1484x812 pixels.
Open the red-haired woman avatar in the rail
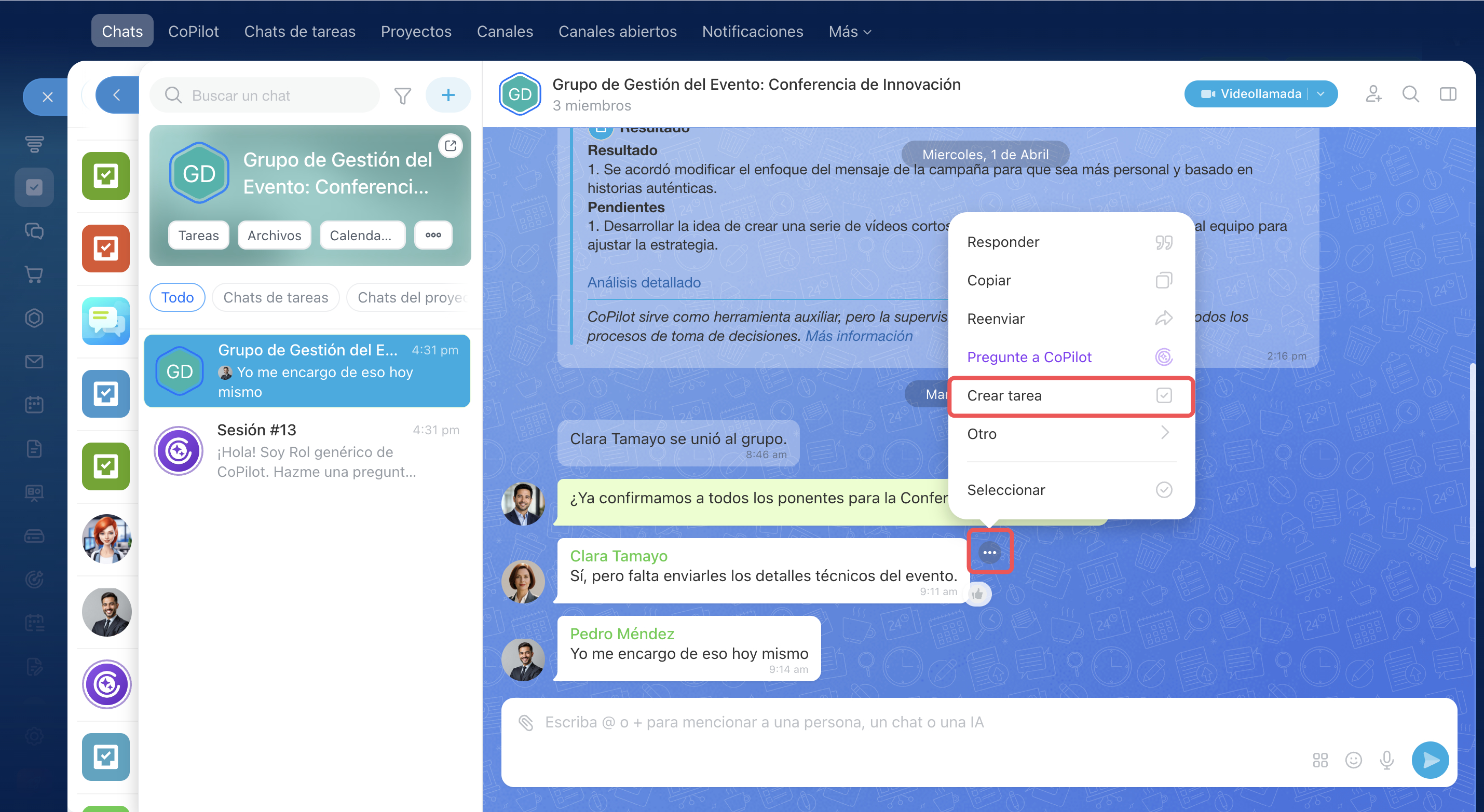tap(106, 539)
